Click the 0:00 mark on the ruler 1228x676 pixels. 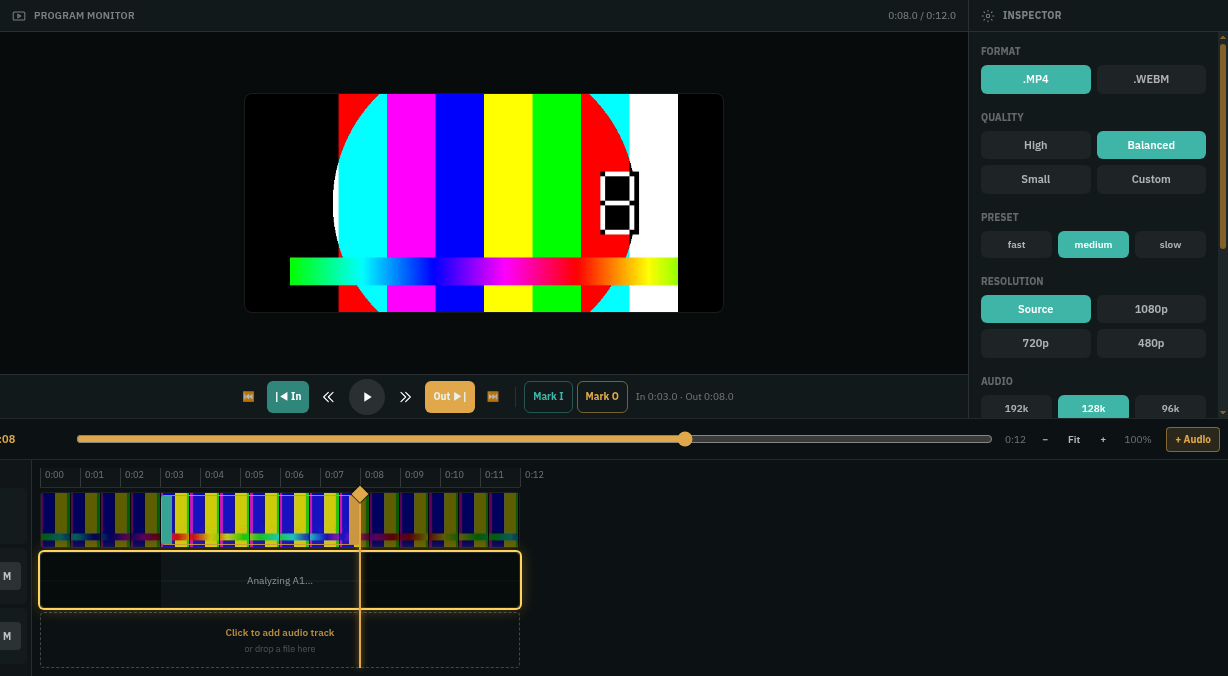(x=54, y=475)
